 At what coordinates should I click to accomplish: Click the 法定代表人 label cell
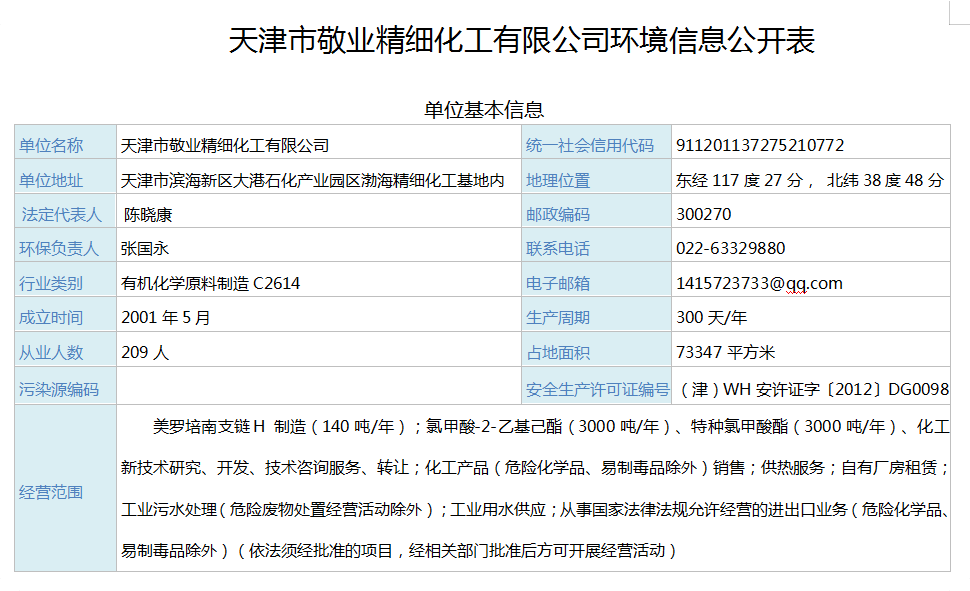click(x=66, y=211)
